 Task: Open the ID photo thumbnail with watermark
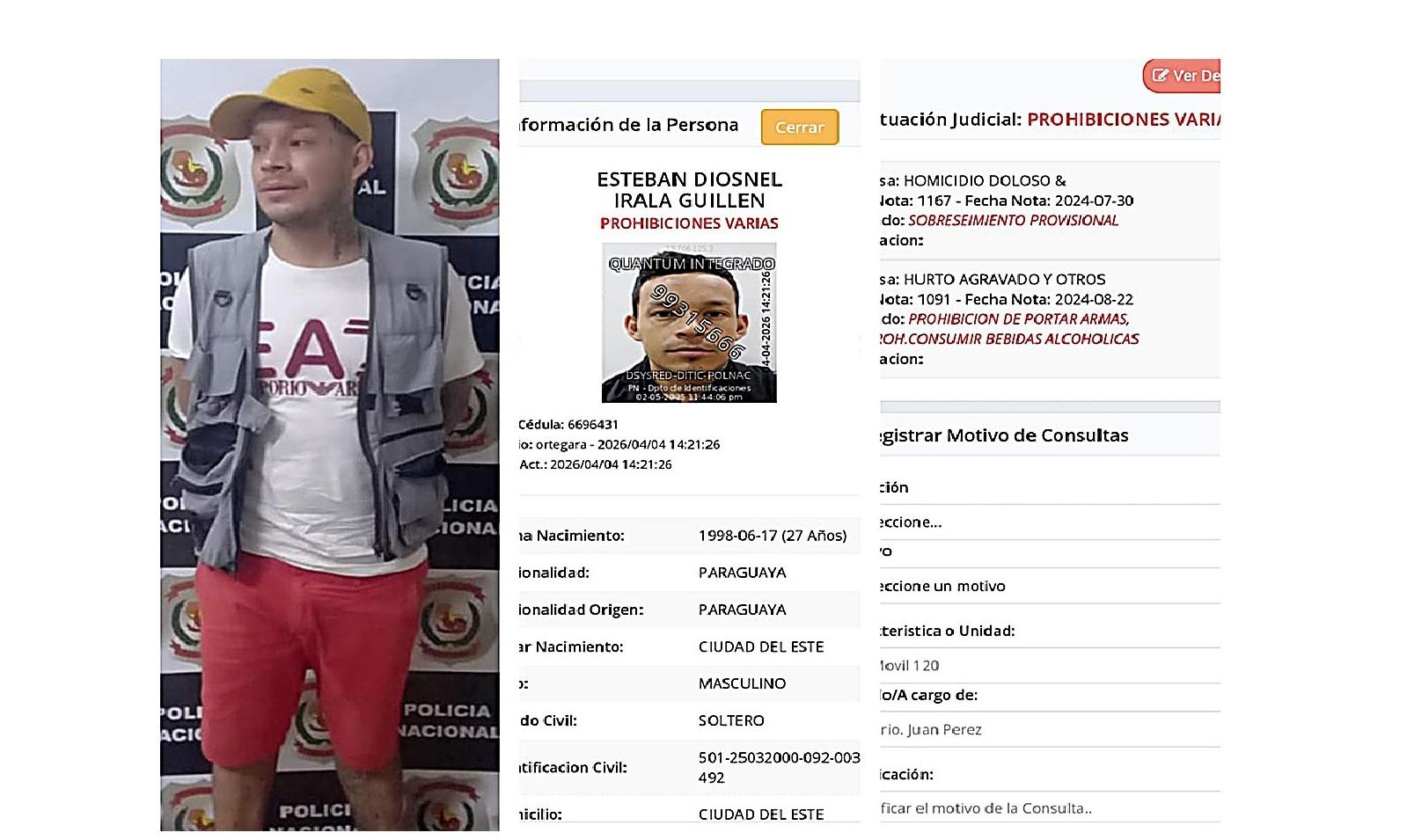pyautogui.click(x=689, y=323)
